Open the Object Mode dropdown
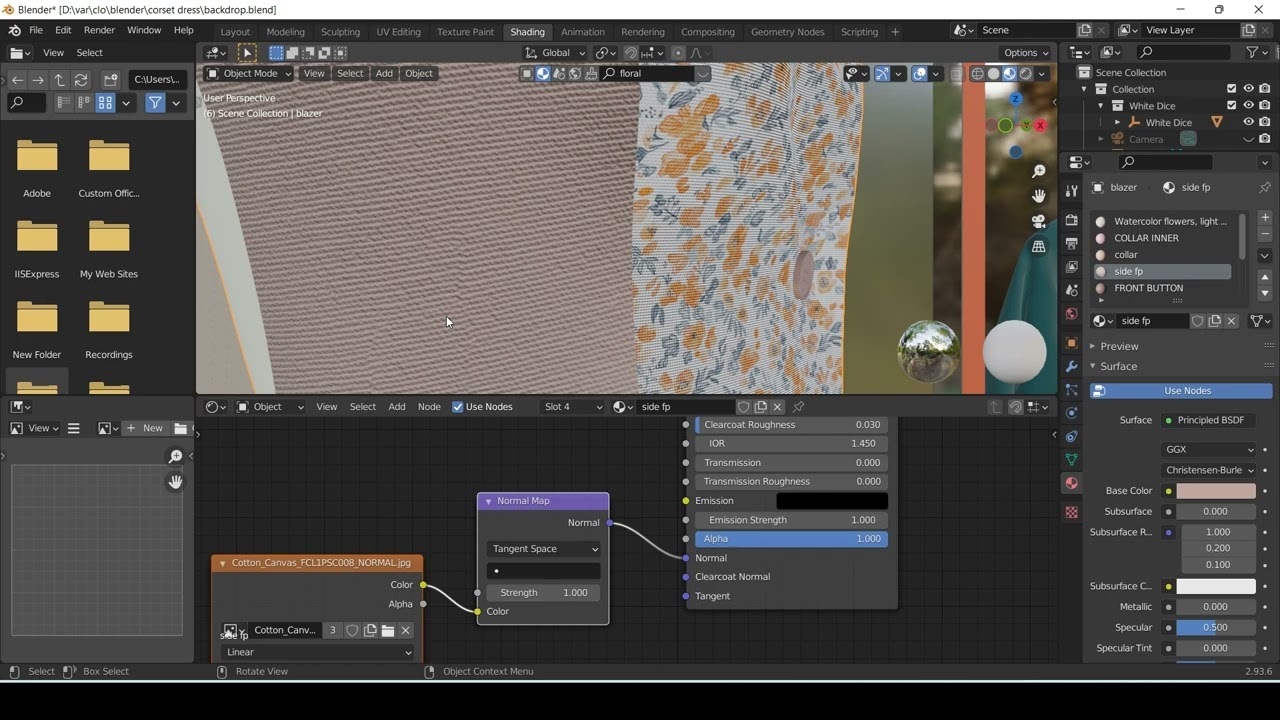Screen dimensions: 1280x720 pyautogui.click(x=248, y=73)
